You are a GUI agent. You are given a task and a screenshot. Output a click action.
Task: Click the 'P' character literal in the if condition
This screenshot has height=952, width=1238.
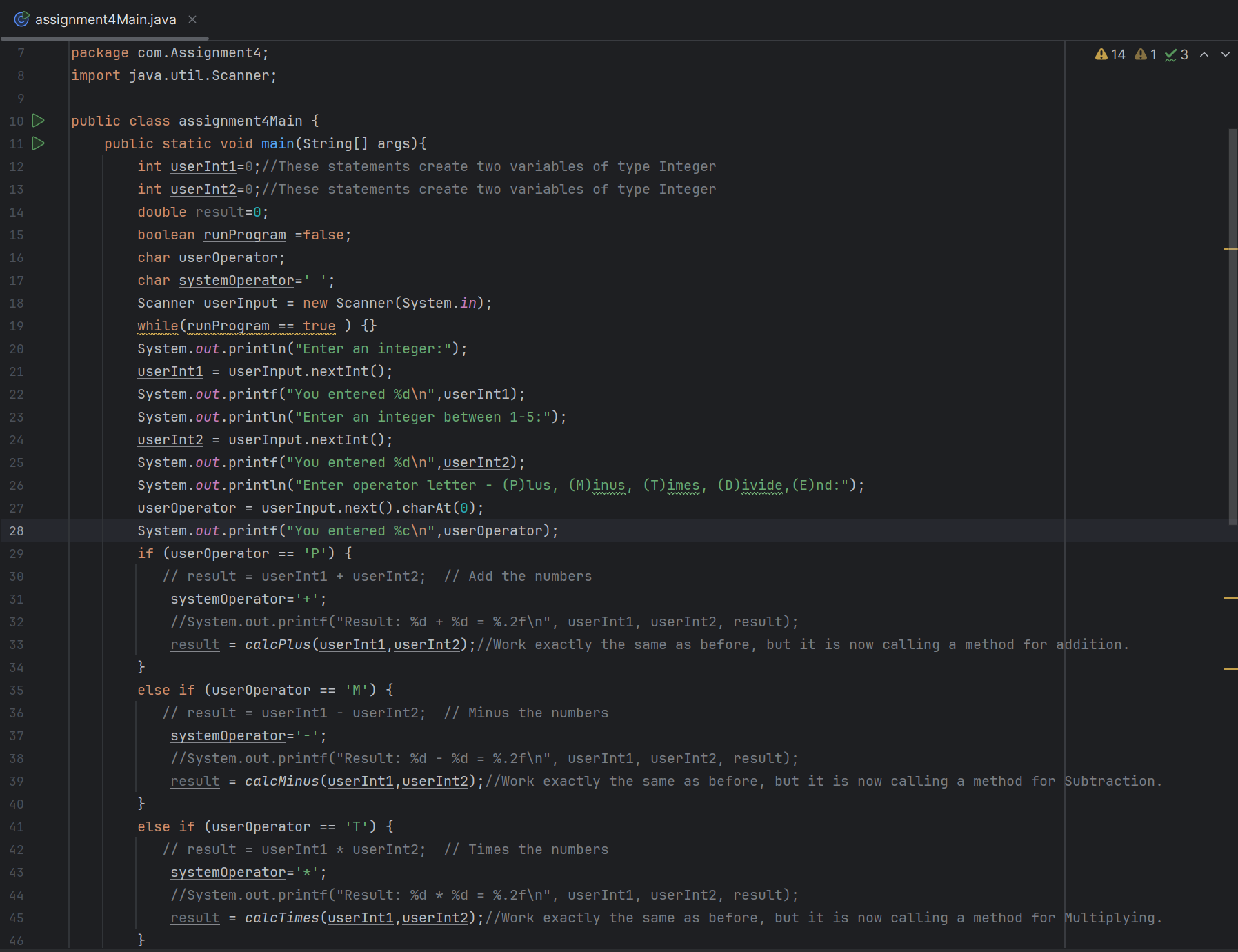(315, 553)
